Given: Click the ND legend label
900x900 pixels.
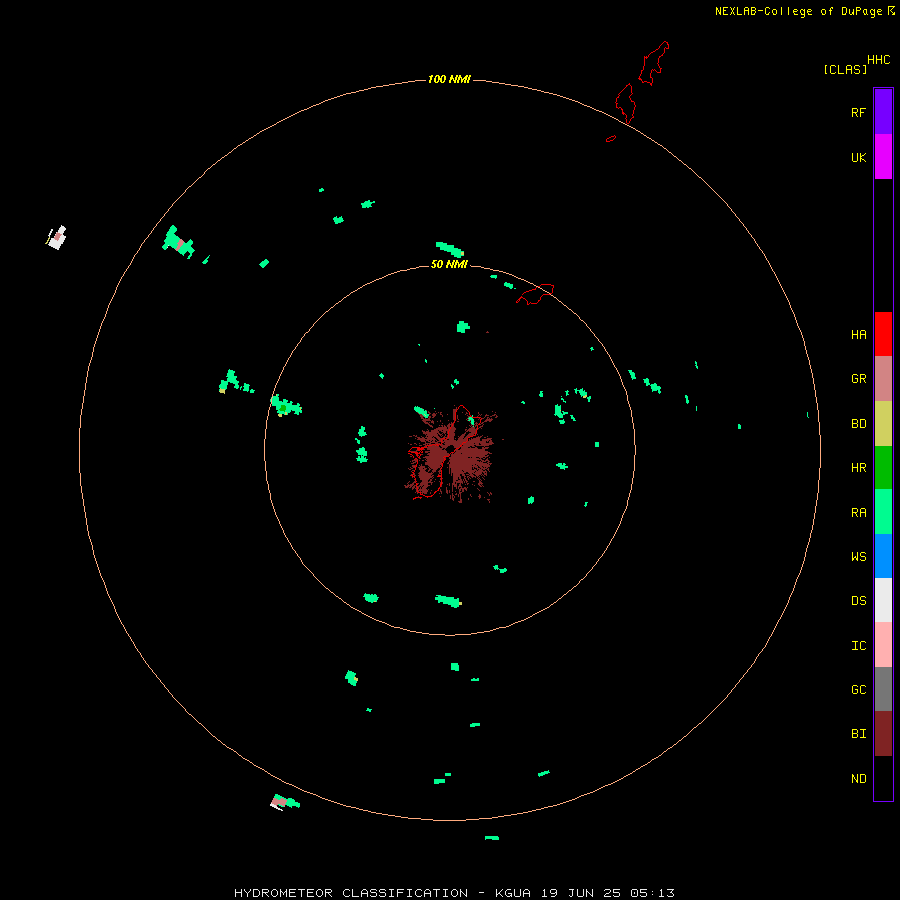Looking at the screenshot, I should 858,779.
